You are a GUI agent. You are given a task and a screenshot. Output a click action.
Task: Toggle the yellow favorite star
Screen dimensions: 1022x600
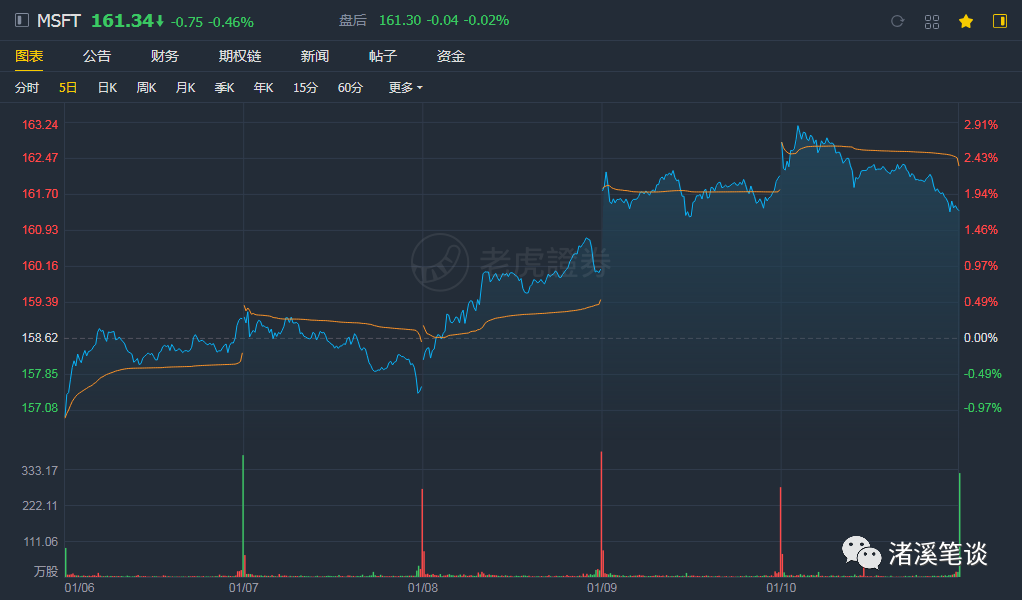pyautogui.click(x=966, y=21)
